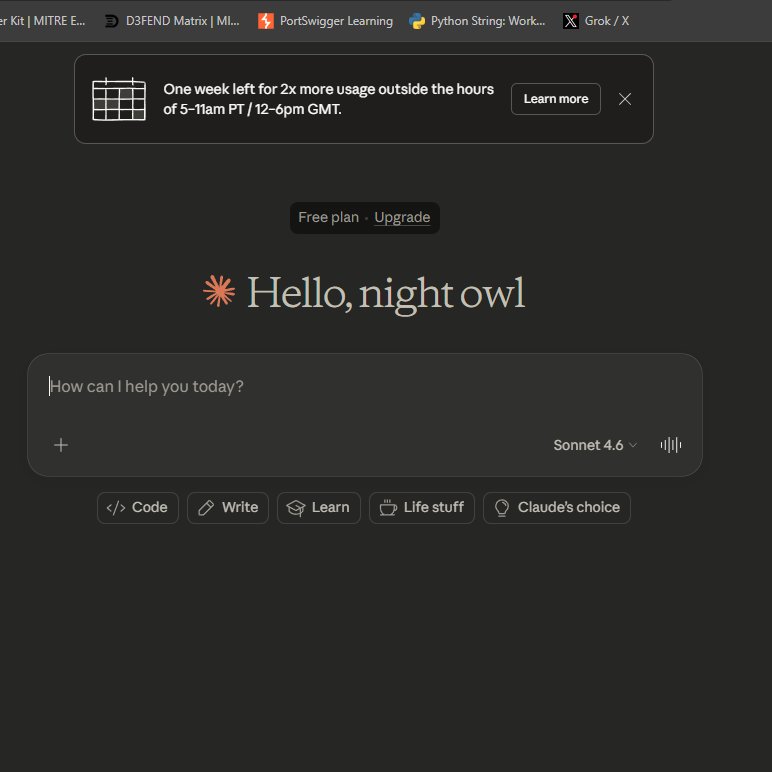Open the MITRE Kit bookmark
The height and width of the screenshot is (772, 772).
click(x=42, y=21)
